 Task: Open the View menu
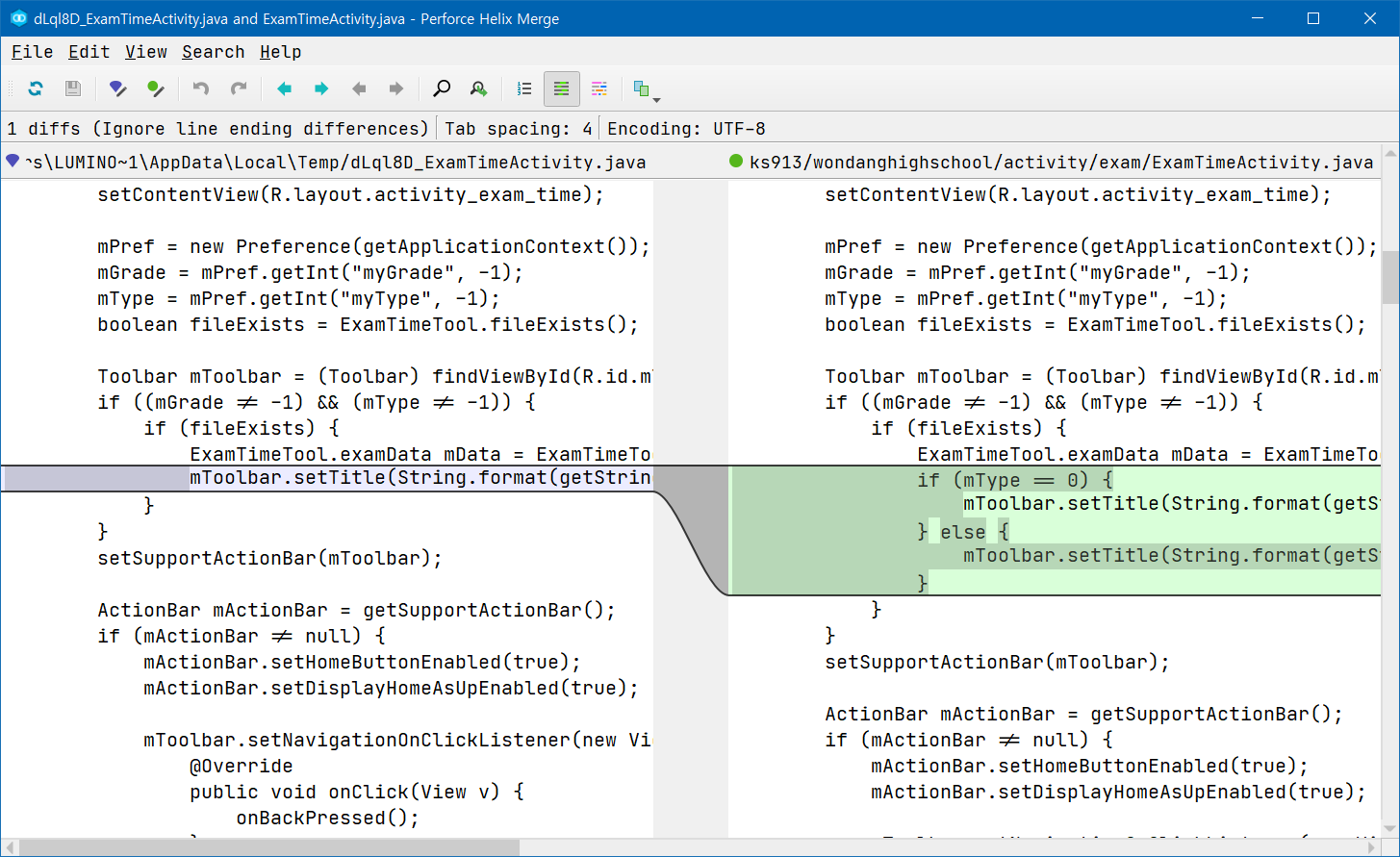pos(146,52)
